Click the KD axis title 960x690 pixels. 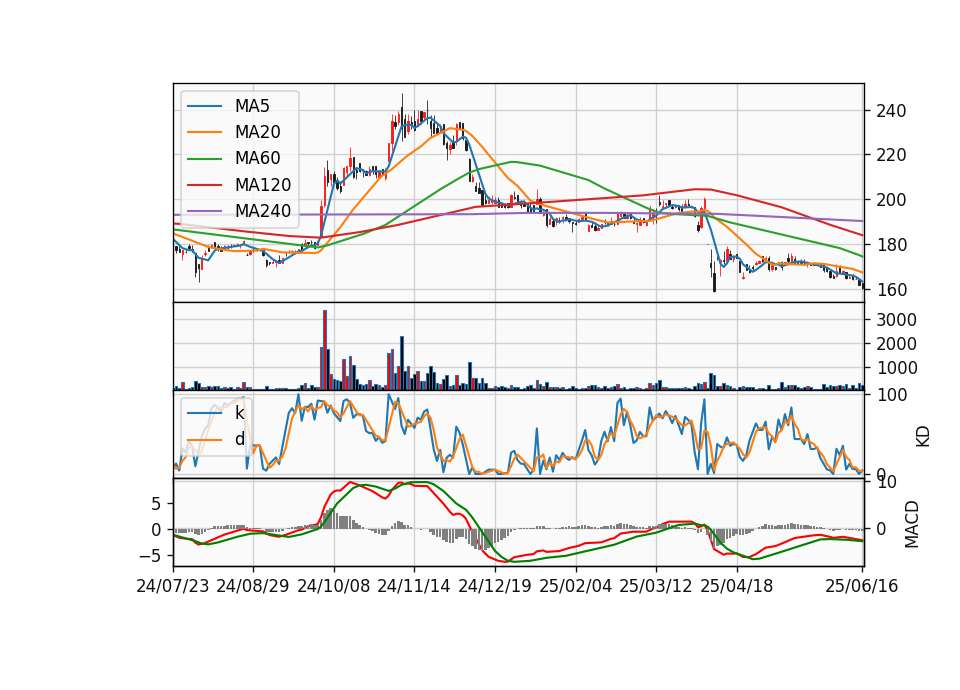923,437
